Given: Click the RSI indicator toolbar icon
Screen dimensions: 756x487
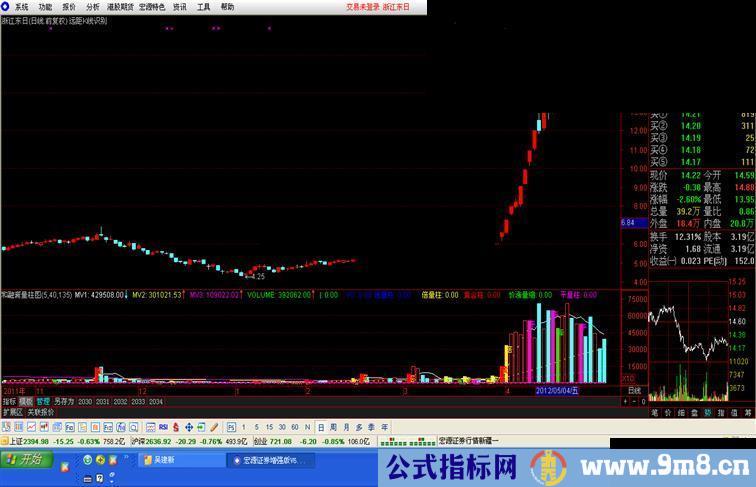Looking at the screenshot, I should [163, 427].
